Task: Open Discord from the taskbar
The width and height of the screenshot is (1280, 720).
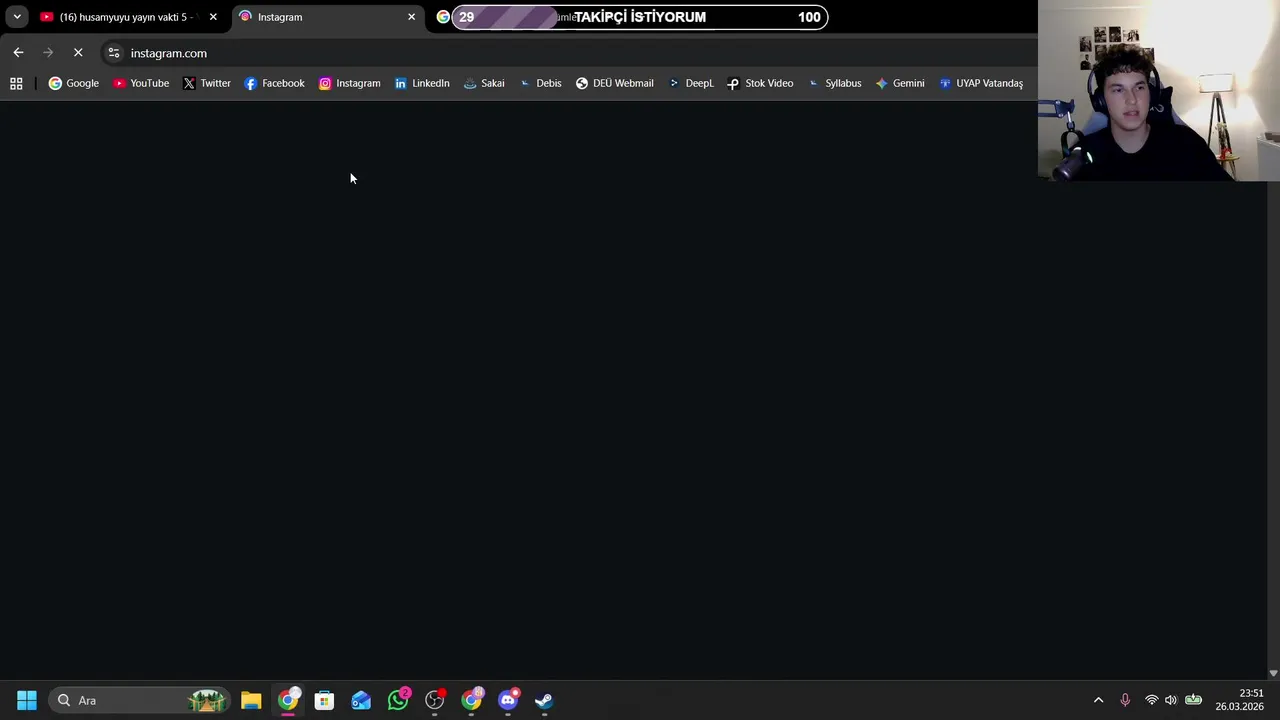Action: coord(508,700)
